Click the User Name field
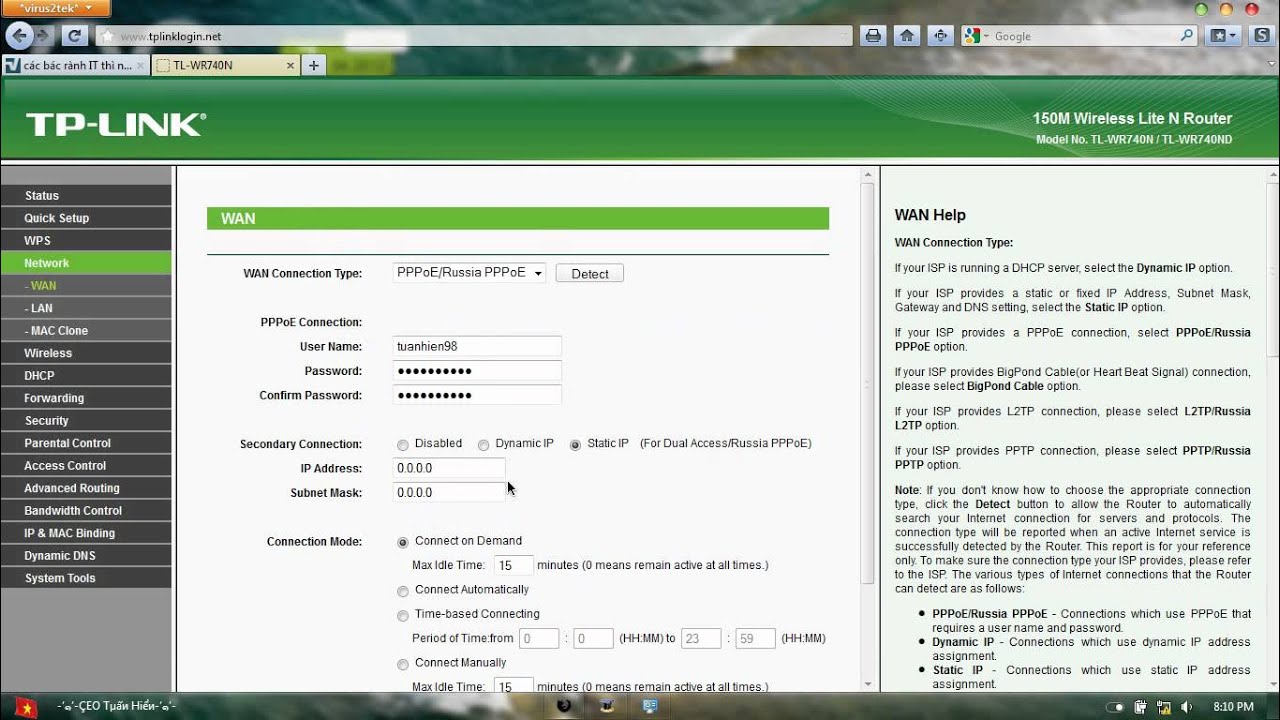 [477, 346]
